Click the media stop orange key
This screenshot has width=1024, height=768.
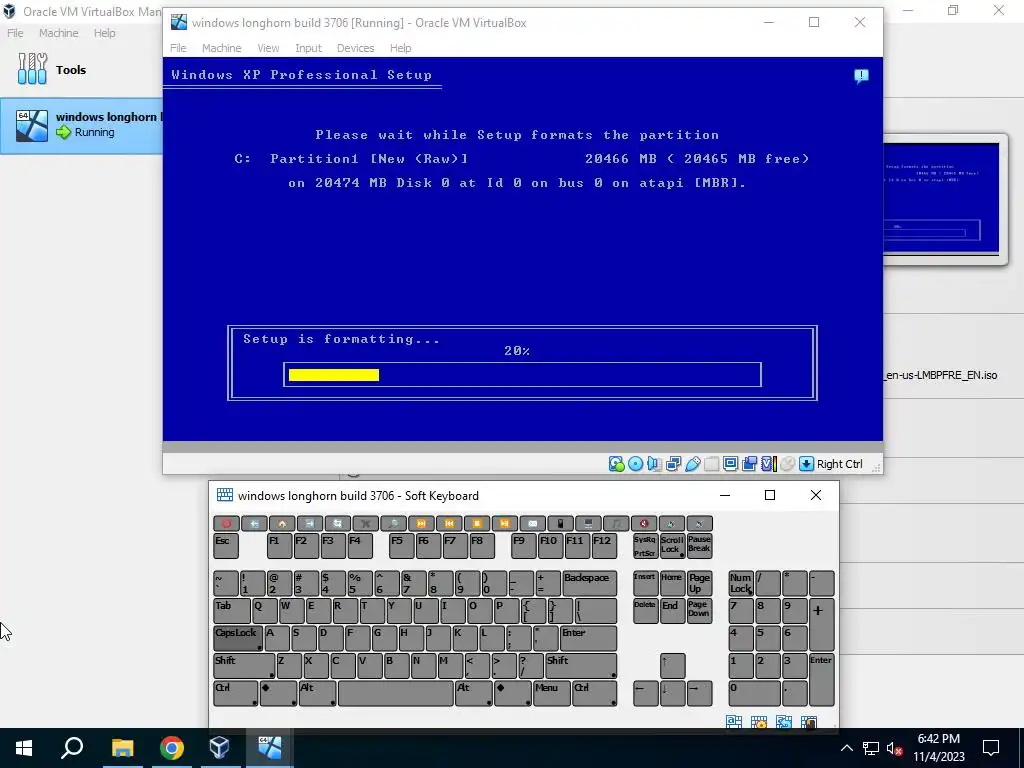pos(477,524)
